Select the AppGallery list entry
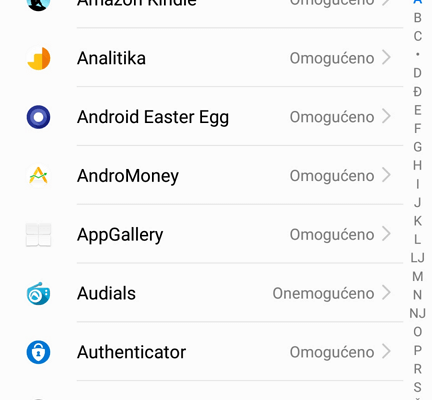 click(214, 235)
